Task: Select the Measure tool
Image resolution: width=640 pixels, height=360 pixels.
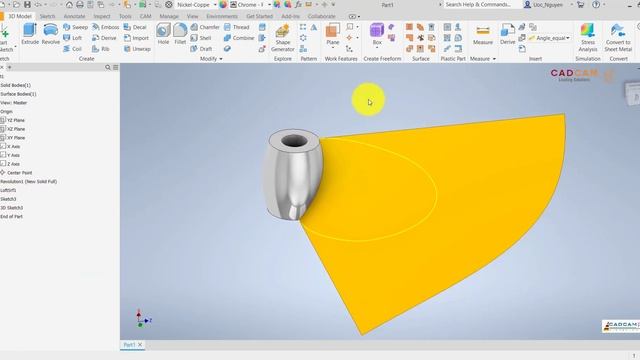Action: point(482,35)
